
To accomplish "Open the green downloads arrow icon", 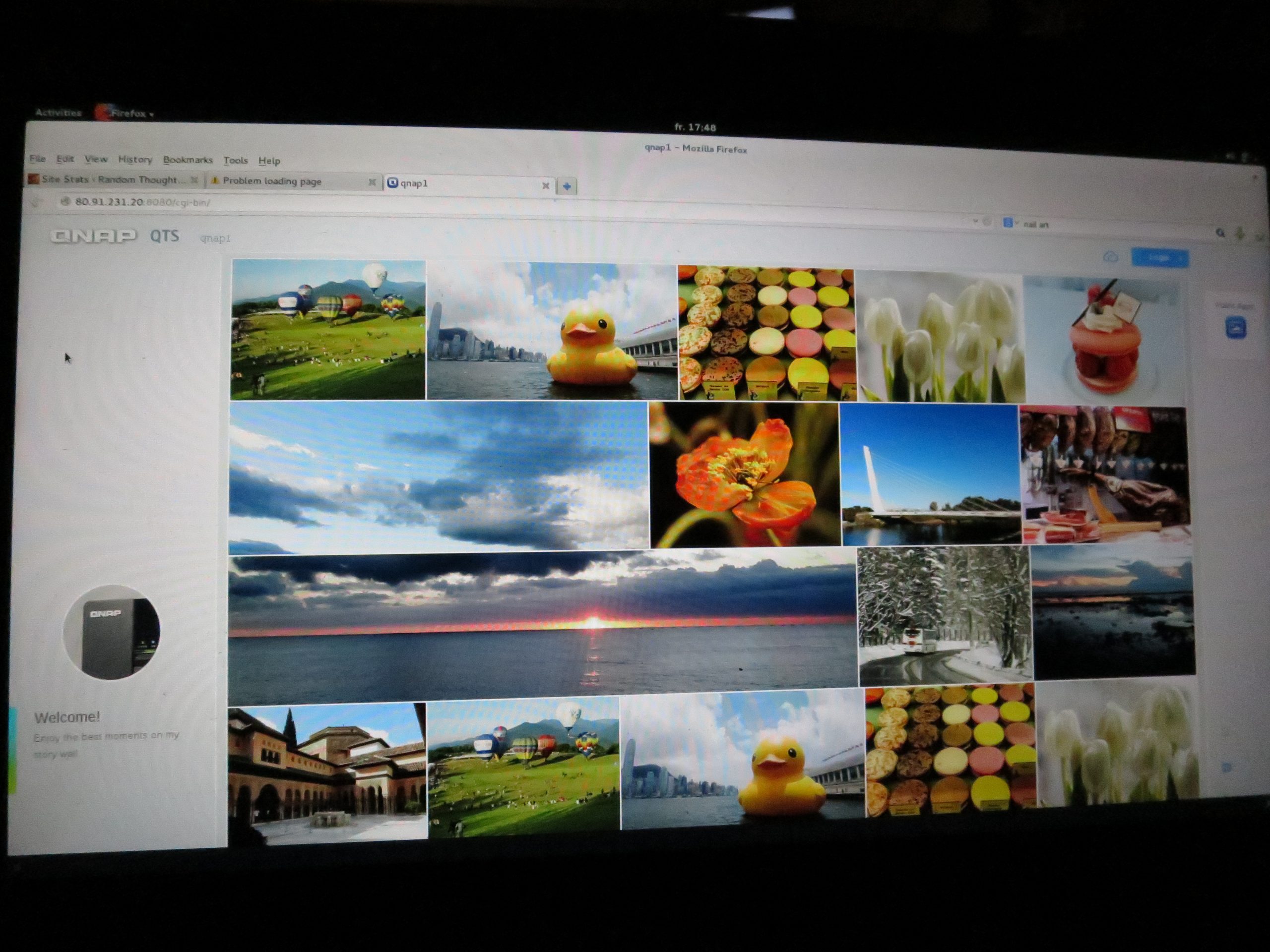I will pos(1241,234).
